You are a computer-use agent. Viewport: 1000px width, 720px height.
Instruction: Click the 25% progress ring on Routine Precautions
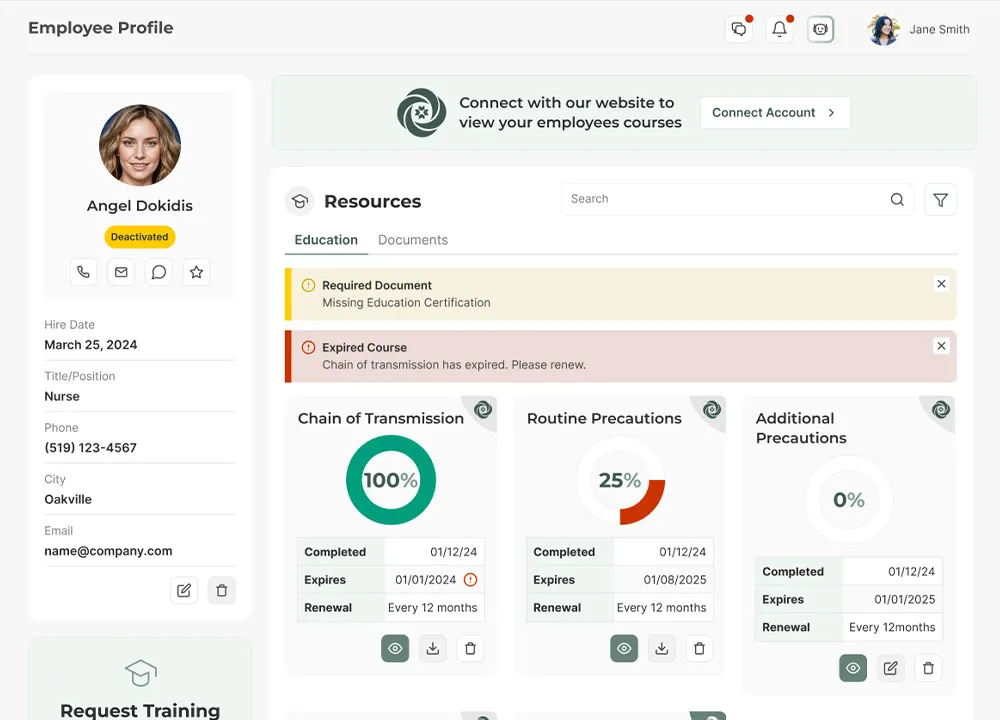pyautogui.click(x=620, y=480)
